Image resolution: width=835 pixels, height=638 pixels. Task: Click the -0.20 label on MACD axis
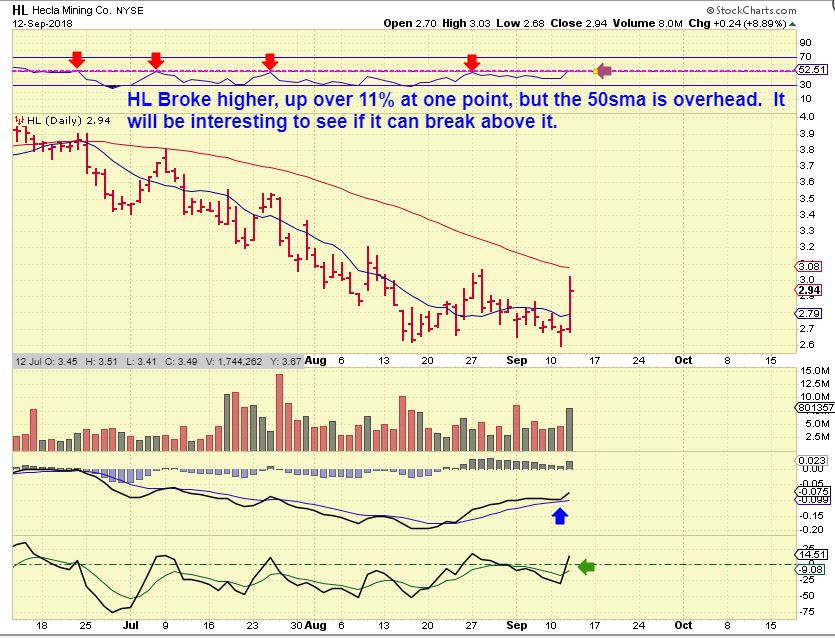click(812, 529)
